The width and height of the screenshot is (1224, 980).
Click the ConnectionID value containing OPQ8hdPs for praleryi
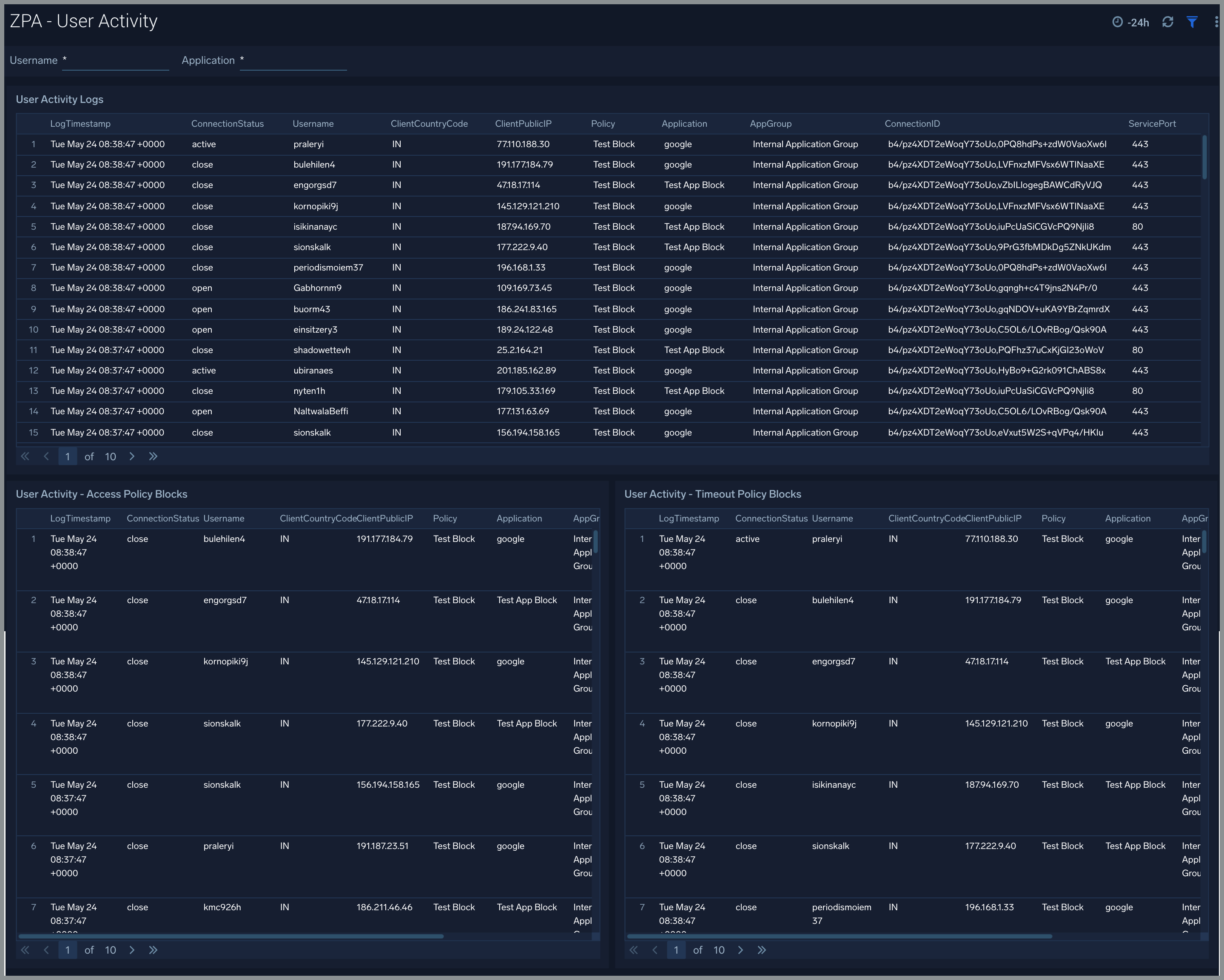[996, 144]
